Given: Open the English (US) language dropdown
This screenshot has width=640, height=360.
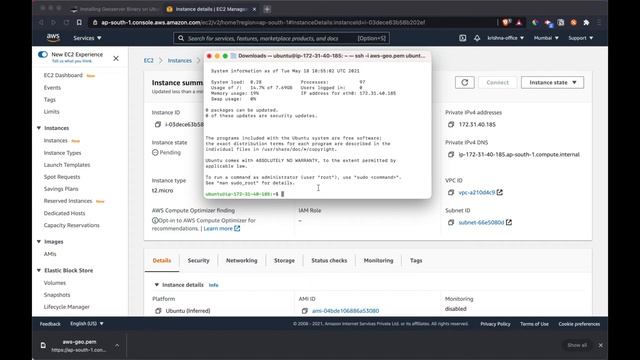Looking at the screenshot, I should click(x=87, y=324).
